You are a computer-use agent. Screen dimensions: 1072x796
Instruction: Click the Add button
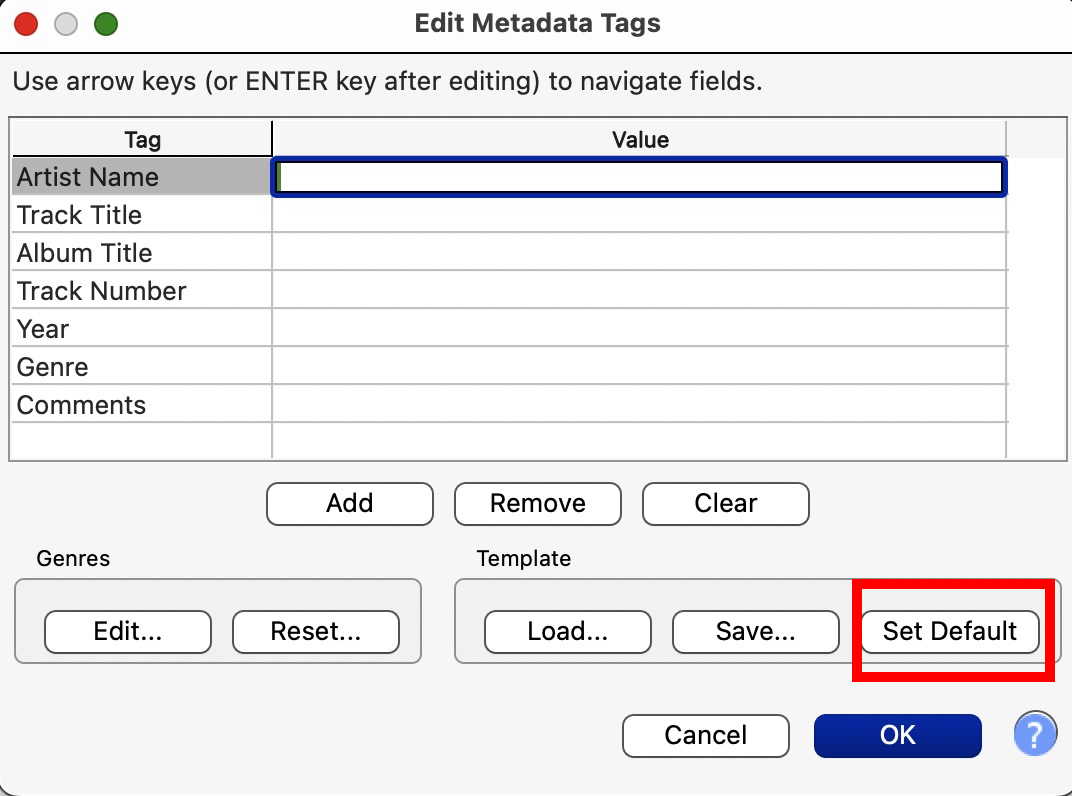point(349,503)
